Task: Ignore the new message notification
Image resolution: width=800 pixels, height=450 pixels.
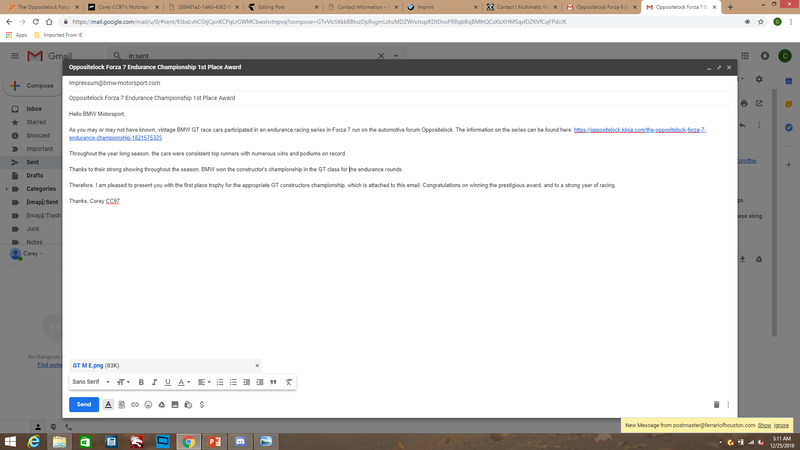Action: (x=781, y=425)
